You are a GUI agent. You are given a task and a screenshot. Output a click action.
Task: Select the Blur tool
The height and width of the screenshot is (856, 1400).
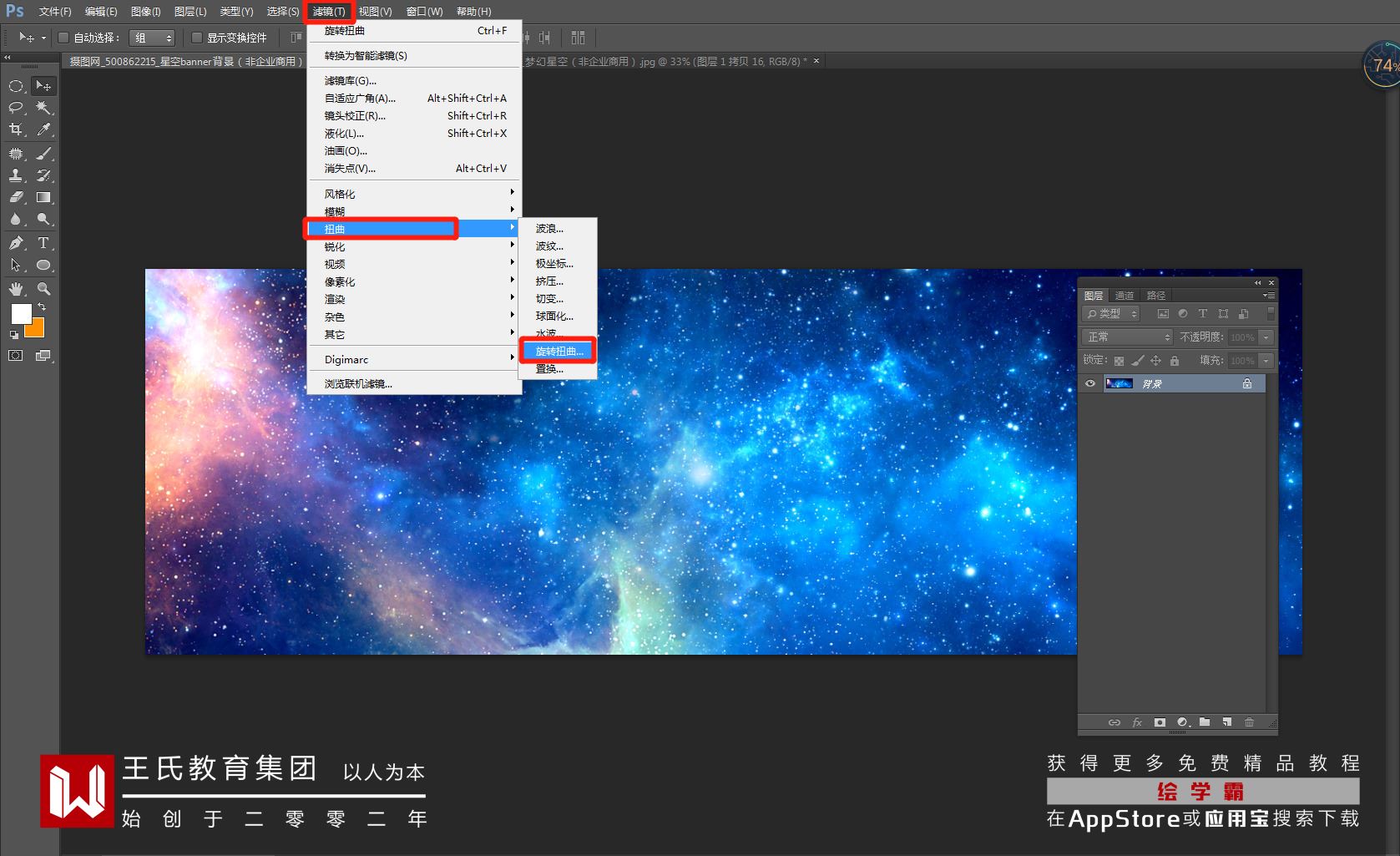coord(16,219)
